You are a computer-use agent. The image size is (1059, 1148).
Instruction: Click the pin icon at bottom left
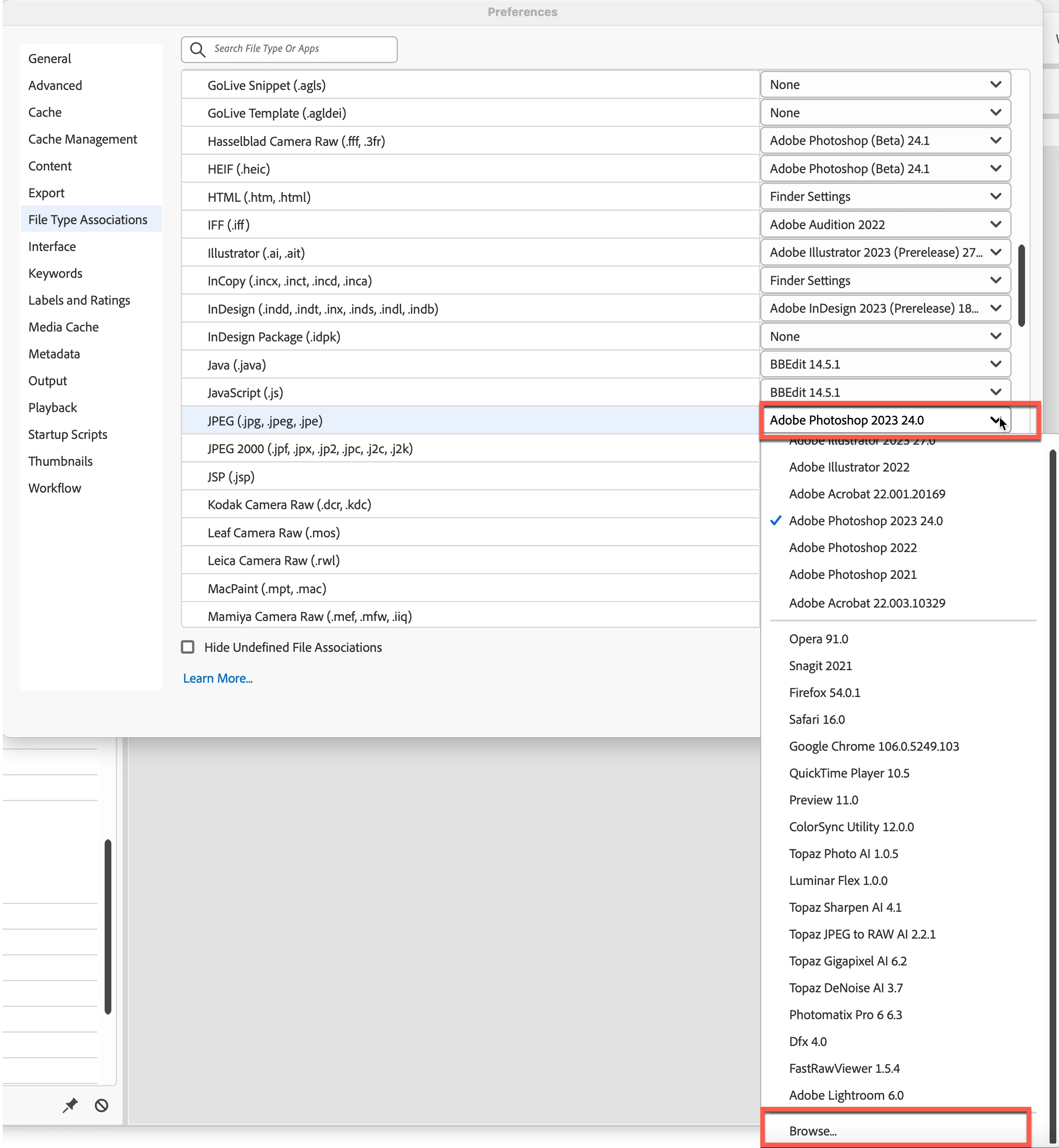coord(70,1105)
